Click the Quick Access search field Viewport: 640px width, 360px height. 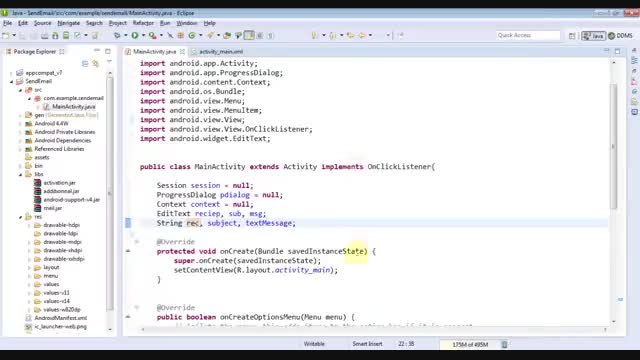[528, 36]
